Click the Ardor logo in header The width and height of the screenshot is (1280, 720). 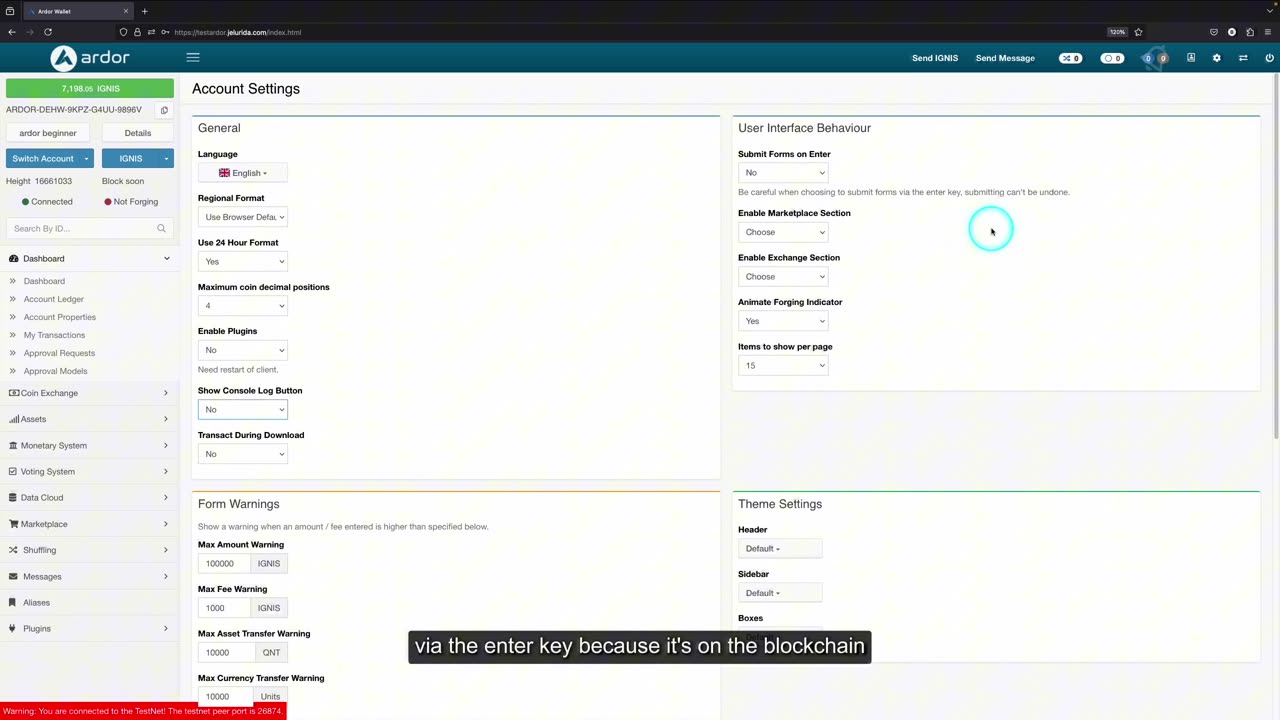[90, 58]
